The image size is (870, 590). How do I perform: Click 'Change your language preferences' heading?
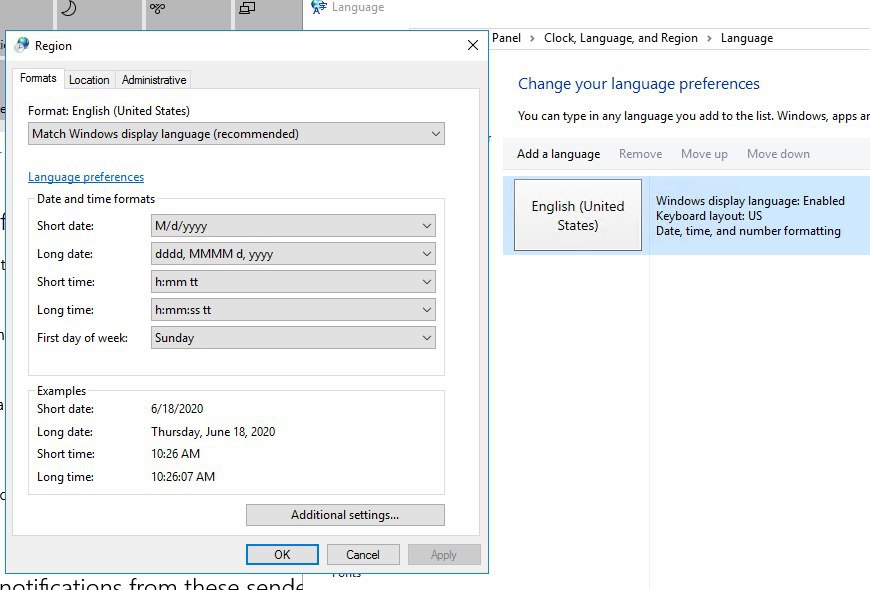pos(639,84)
